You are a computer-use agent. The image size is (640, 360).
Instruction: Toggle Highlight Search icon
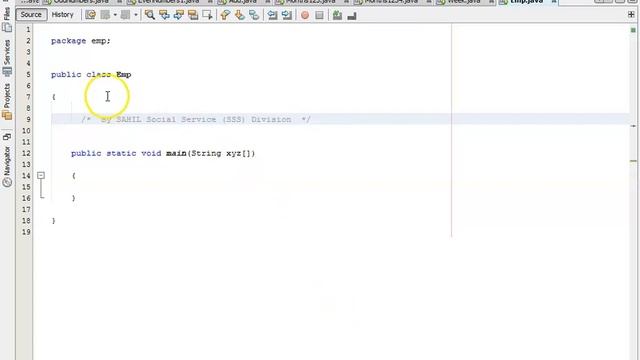point(193,15)
